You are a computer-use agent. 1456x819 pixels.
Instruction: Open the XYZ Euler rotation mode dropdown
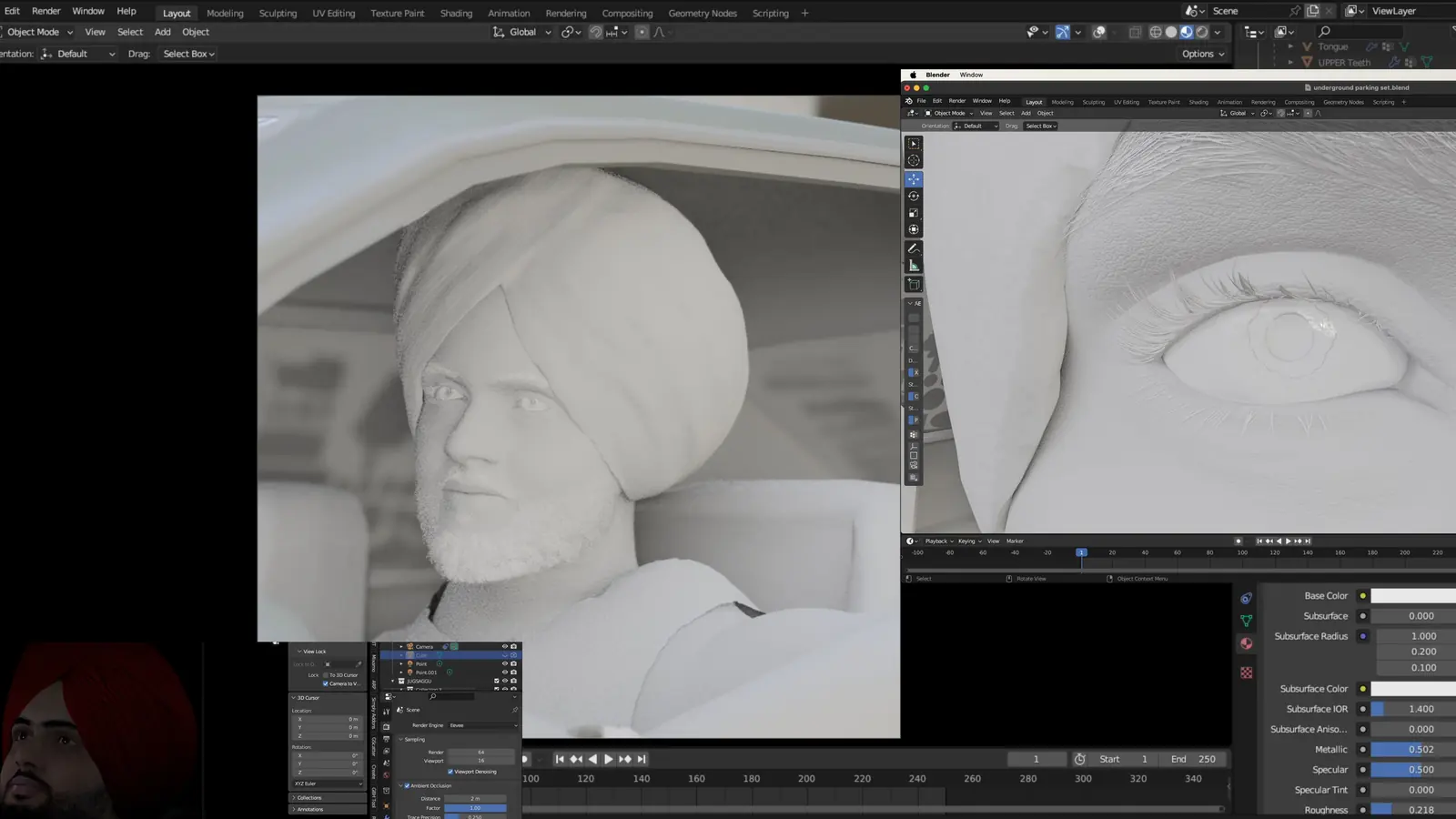(327, 784)
